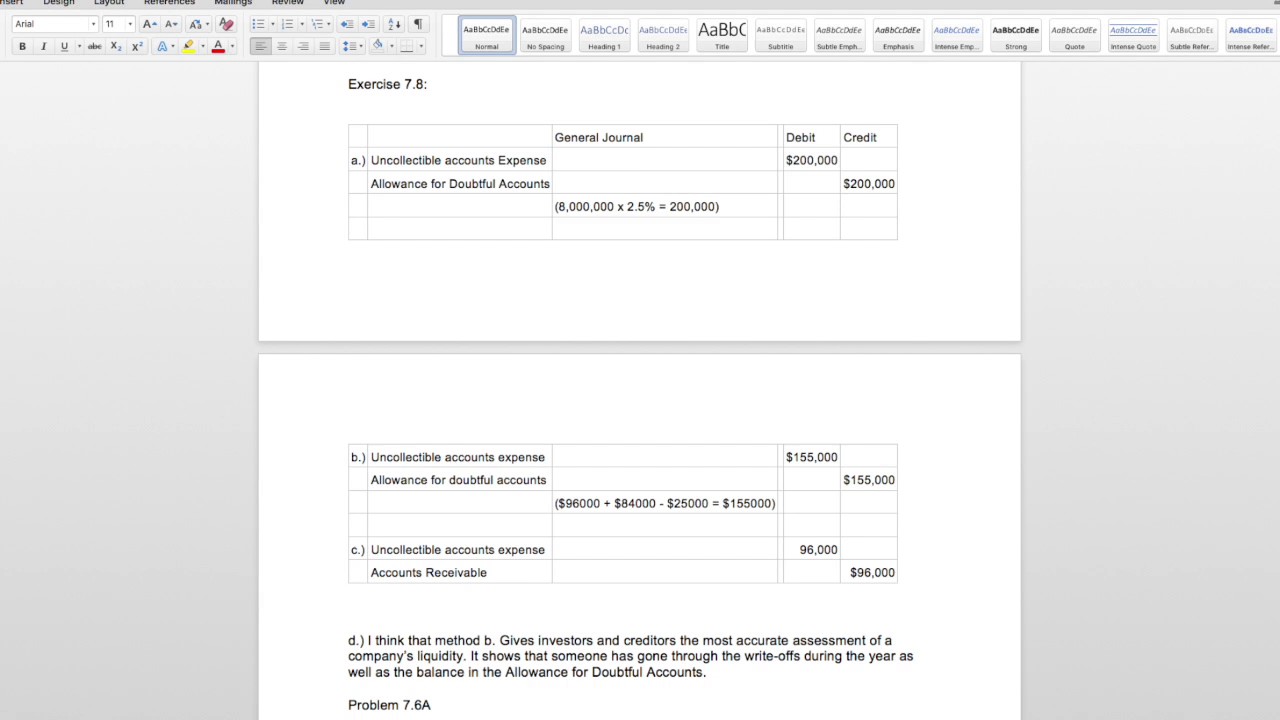Apply paragraph shading fill
This screenshot has height=720, width=1280.
(377, 46)
